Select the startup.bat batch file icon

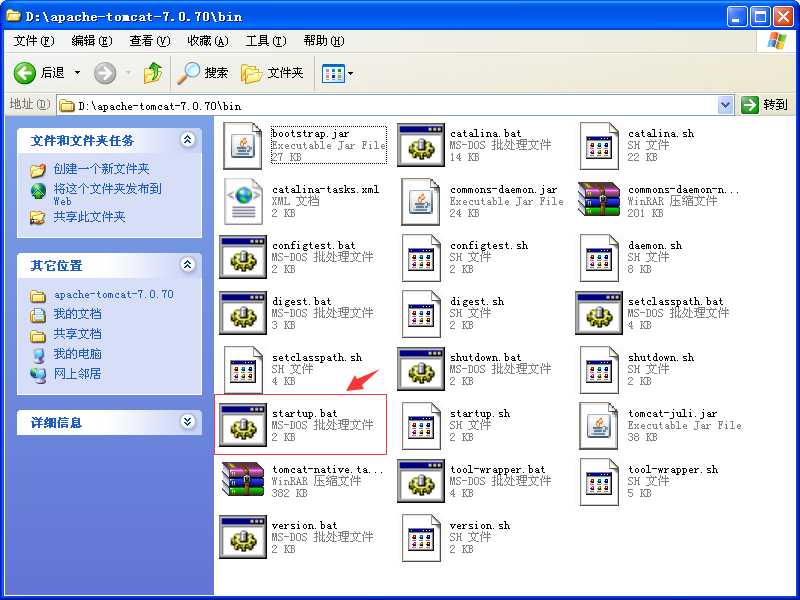[x=243, y=425]
